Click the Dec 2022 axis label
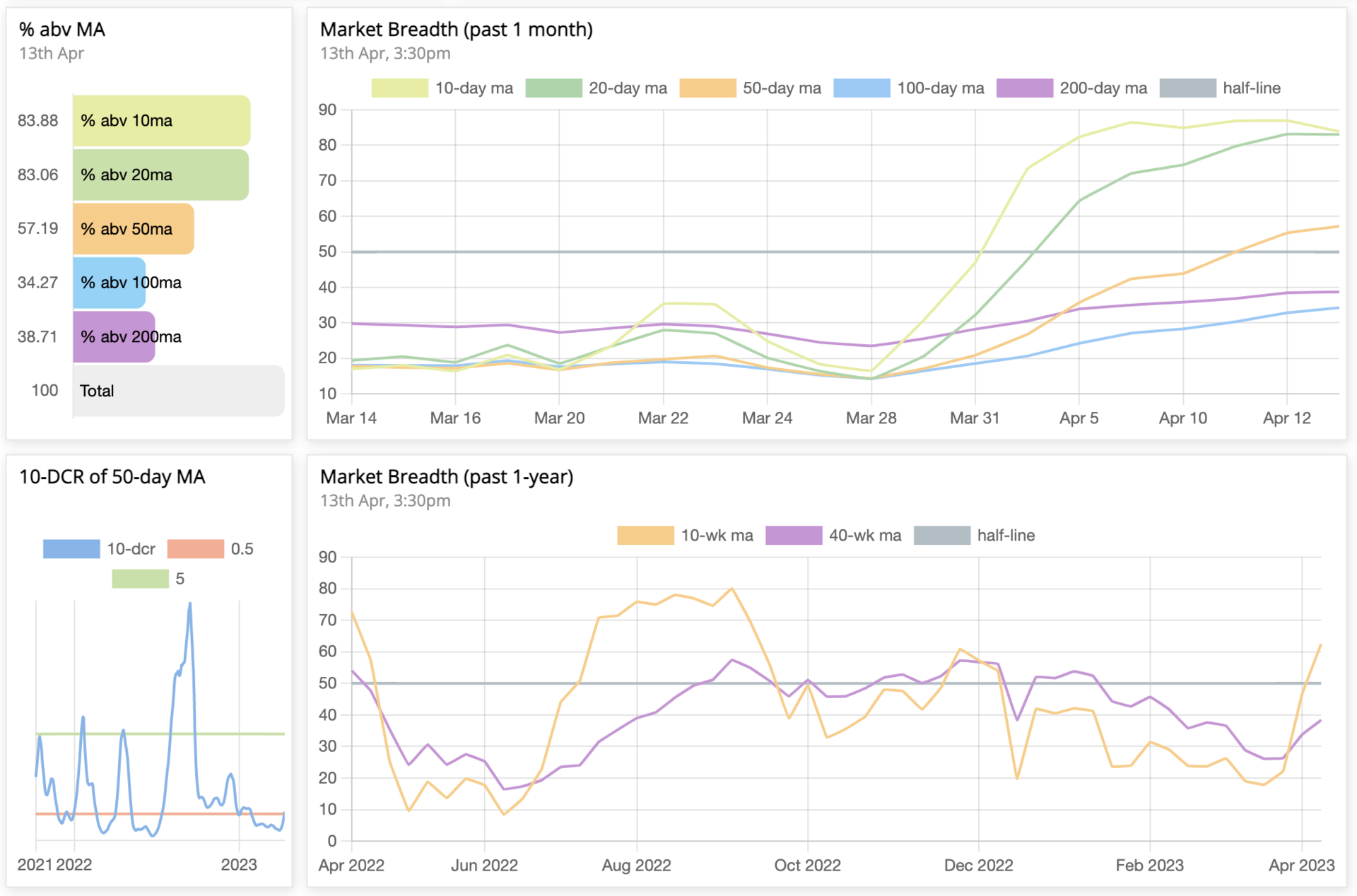1357x896 pixels. pos(978,866)
